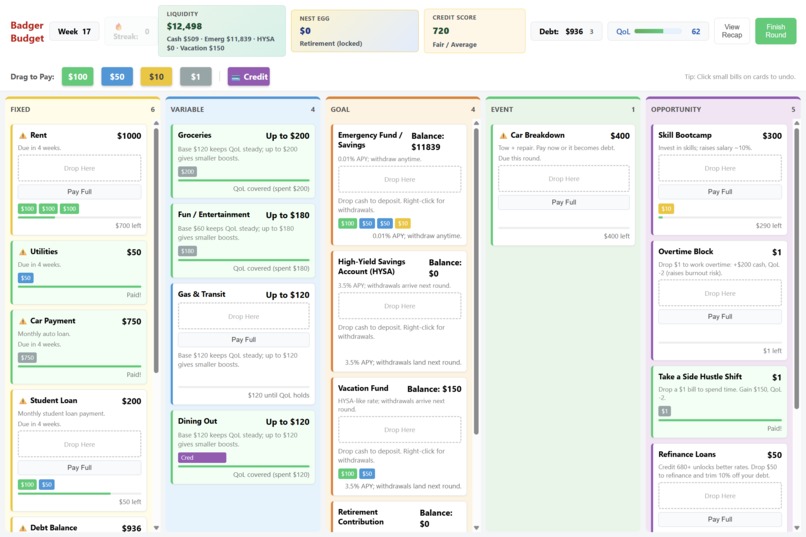Screen dimensions: 806x537
Task: Select the green $100 bill to pay
Action: pyautogui.click(x=78, y=77)
